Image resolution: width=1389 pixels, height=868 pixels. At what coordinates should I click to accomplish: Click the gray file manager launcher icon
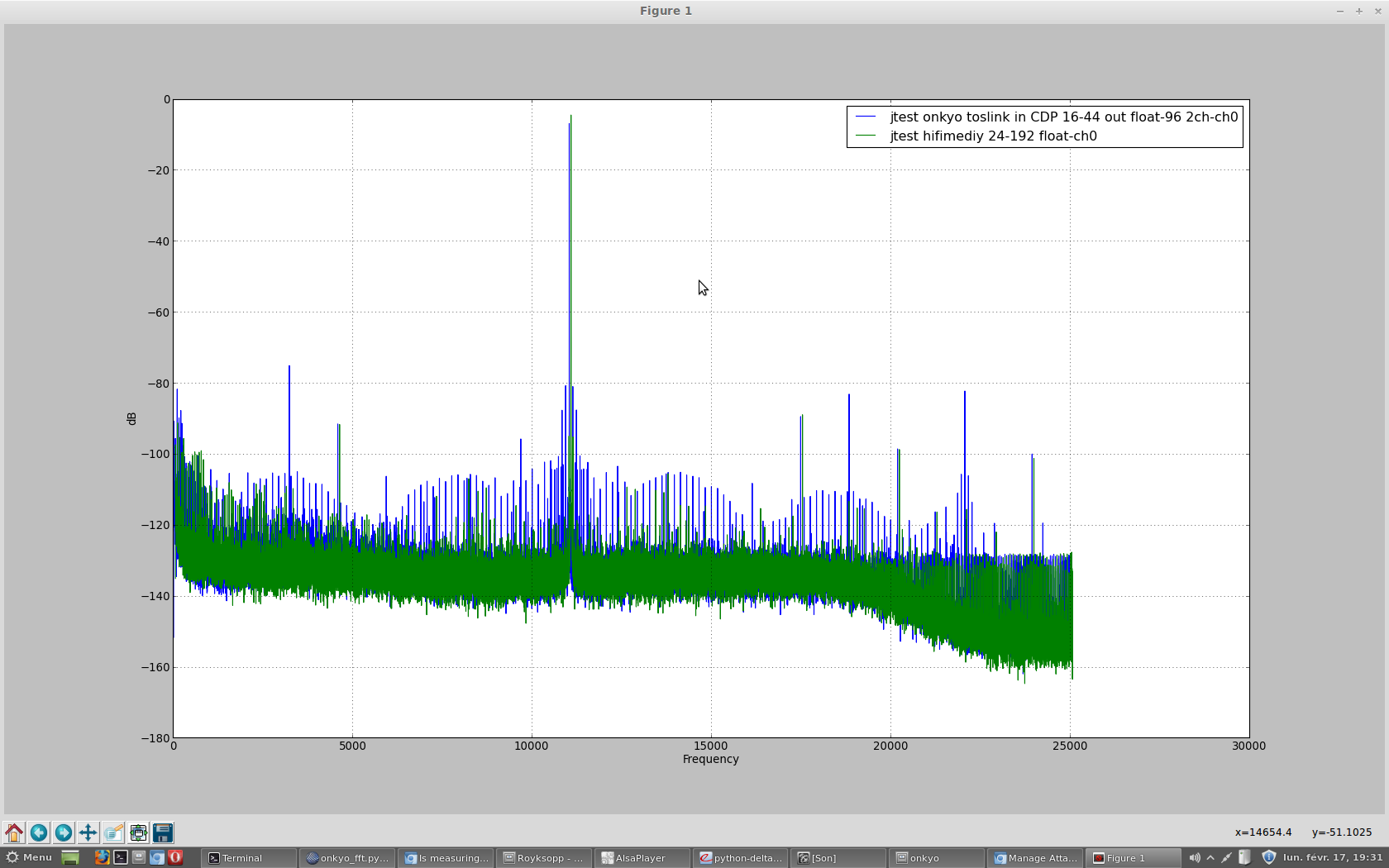[x=138, y=858]
